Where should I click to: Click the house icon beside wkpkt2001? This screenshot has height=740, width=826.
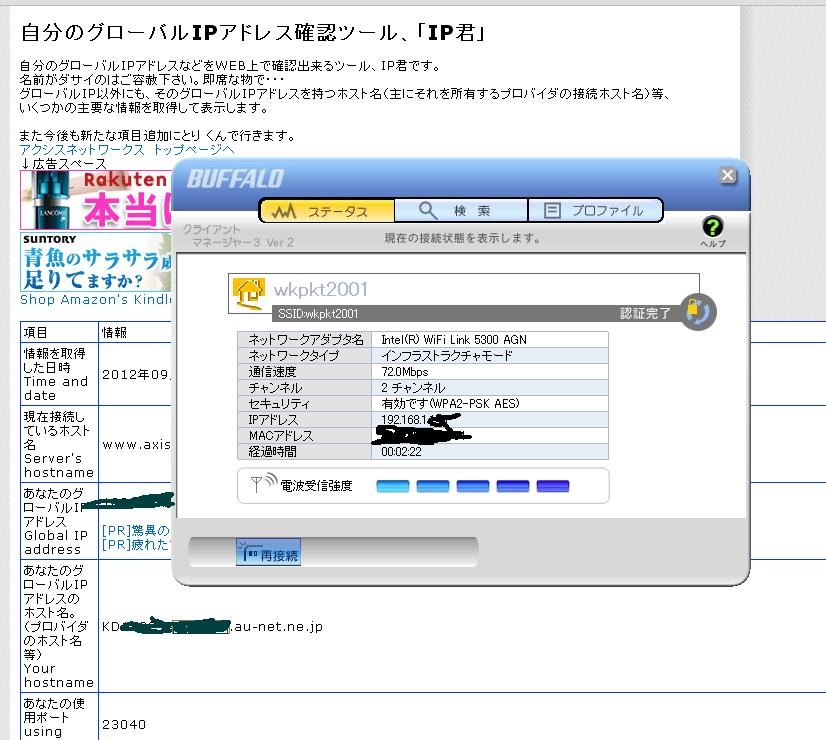point(249,292)
